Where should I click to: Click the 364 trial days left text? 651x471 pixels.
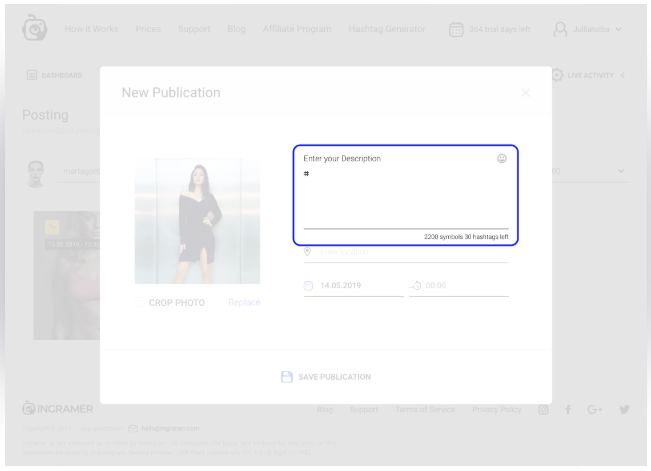click(x=500, y=29)
